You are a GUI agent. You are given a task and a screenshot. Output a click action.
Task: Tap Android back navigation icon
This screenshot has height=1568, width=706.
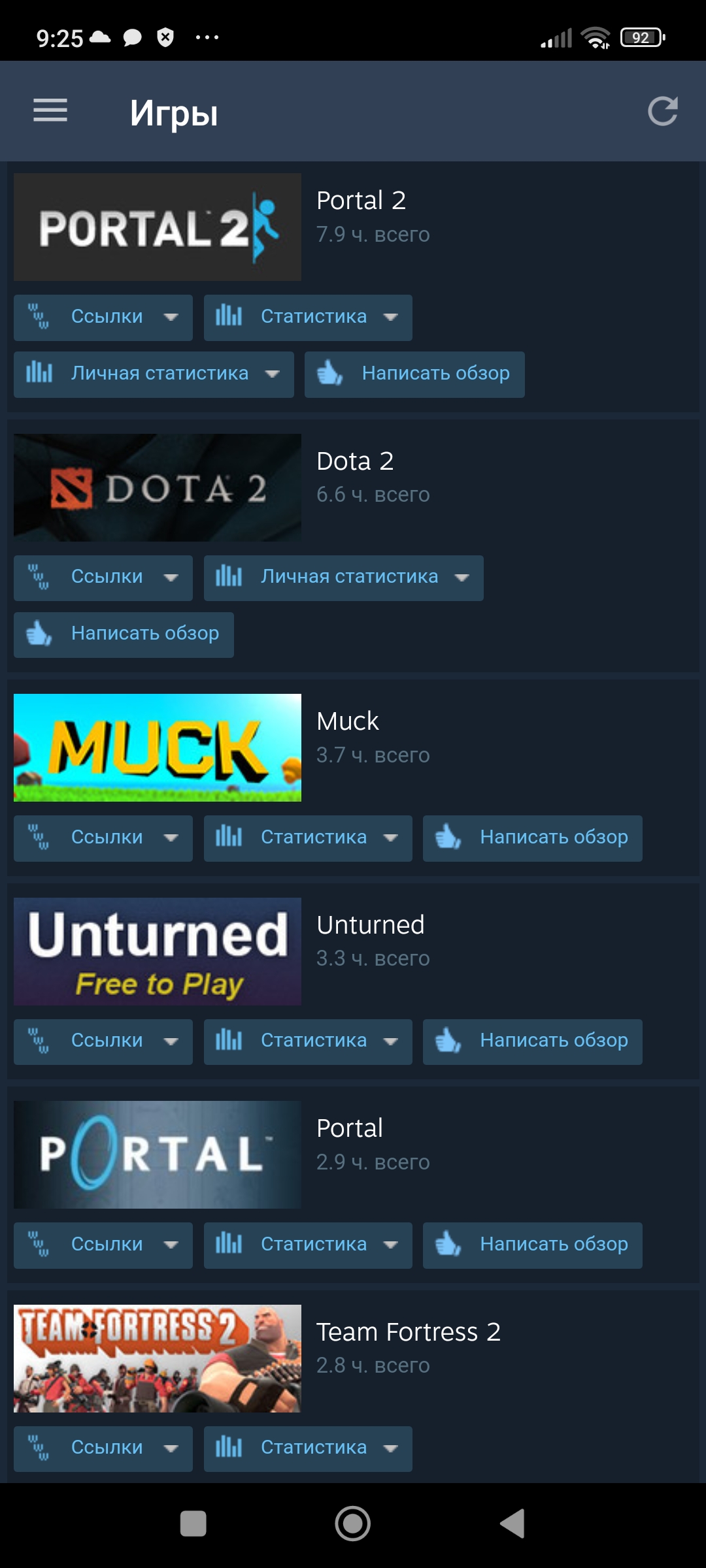click(513, 1524)
